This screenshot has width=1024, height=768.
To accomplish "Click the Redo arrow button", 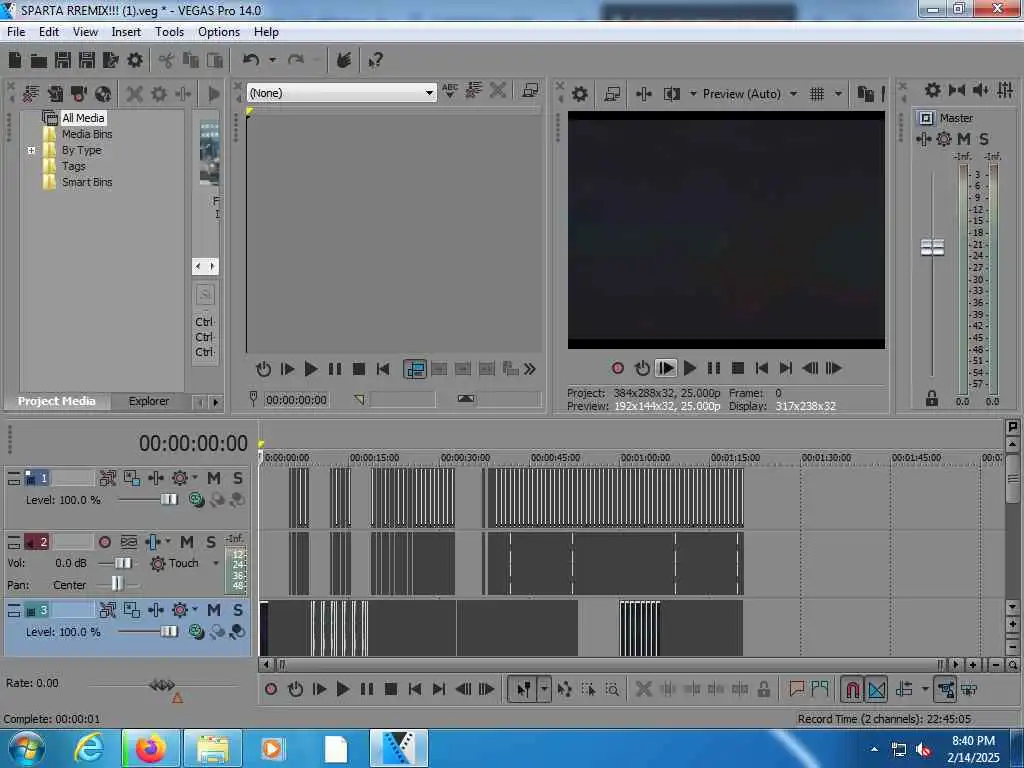I will coord(296,60).
